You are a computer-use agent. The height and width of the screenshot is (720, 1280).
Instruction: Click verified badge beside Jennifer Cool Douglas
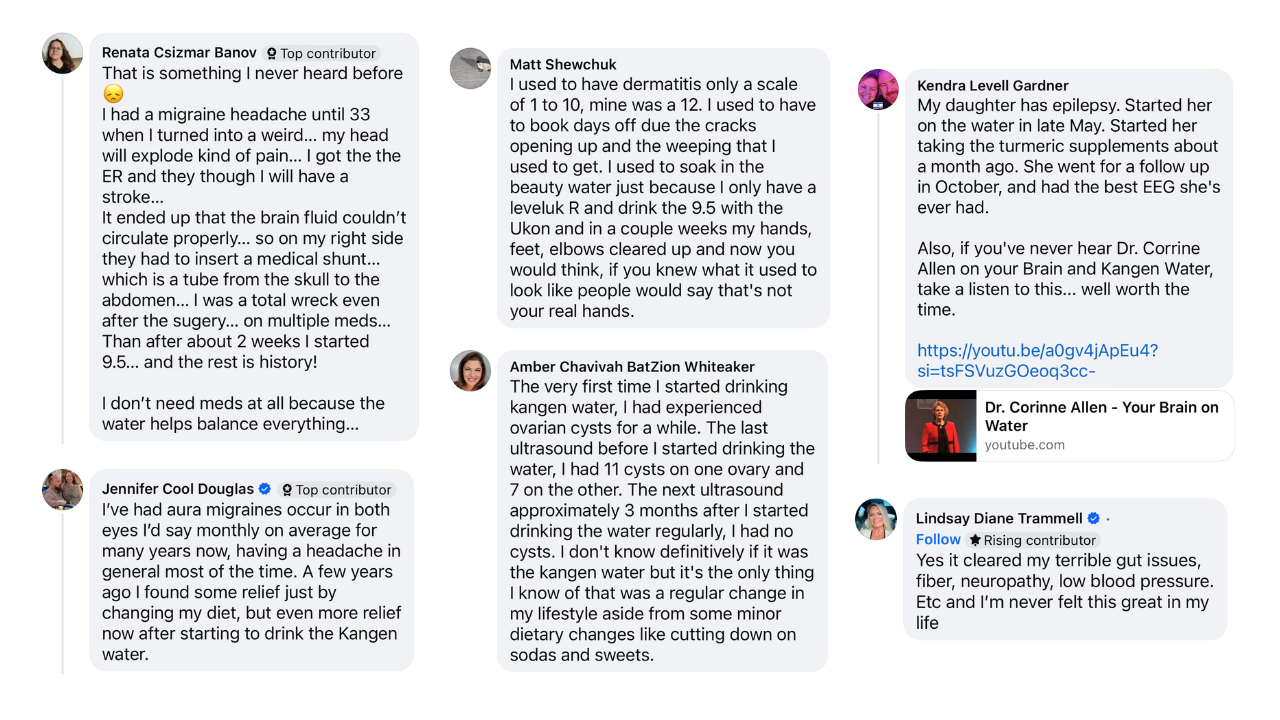click(265, 489)
